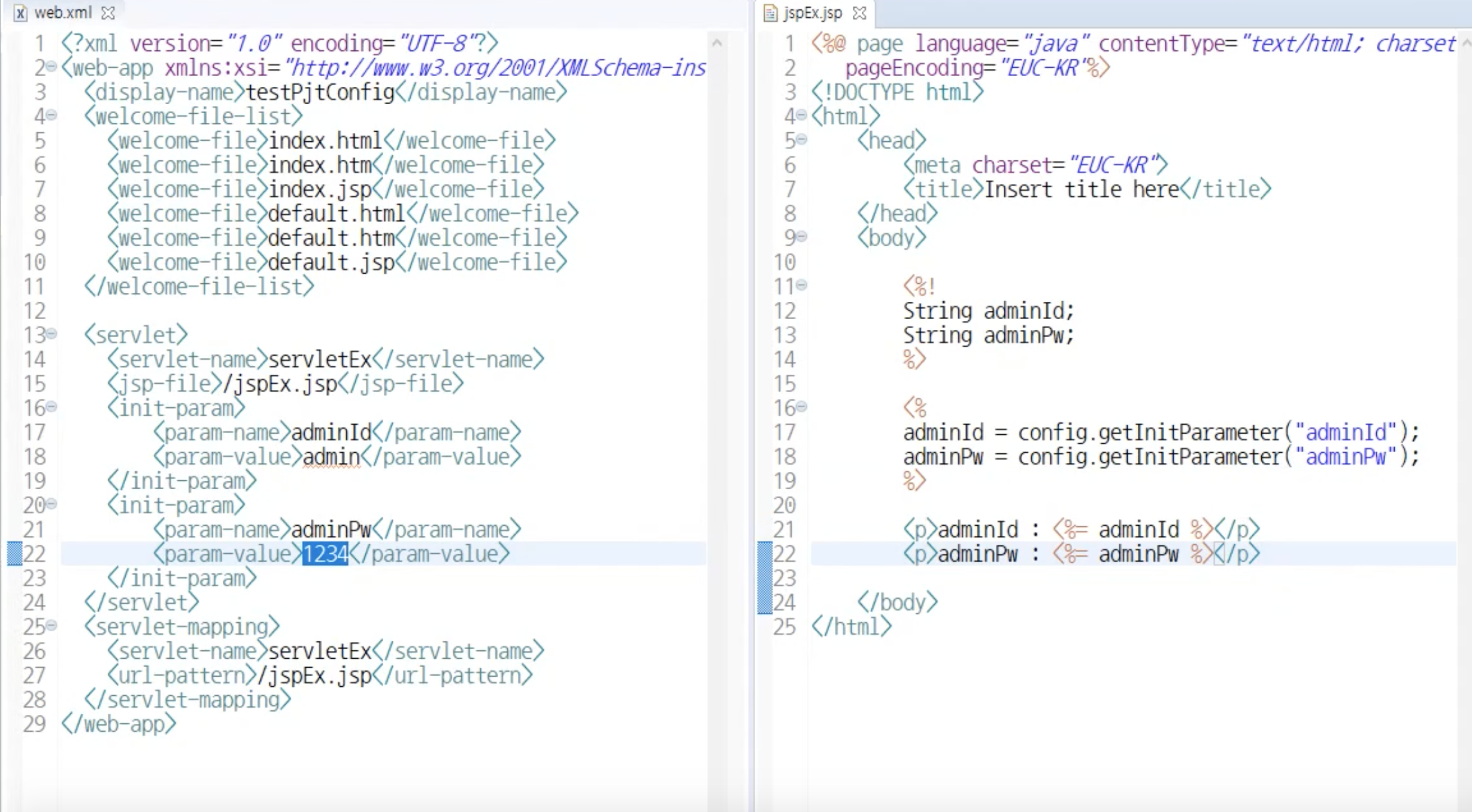The image size is (1472, 812).
Task: Click the jspEx.jsp file icon in tab
Action: click(x=770, y=13)
